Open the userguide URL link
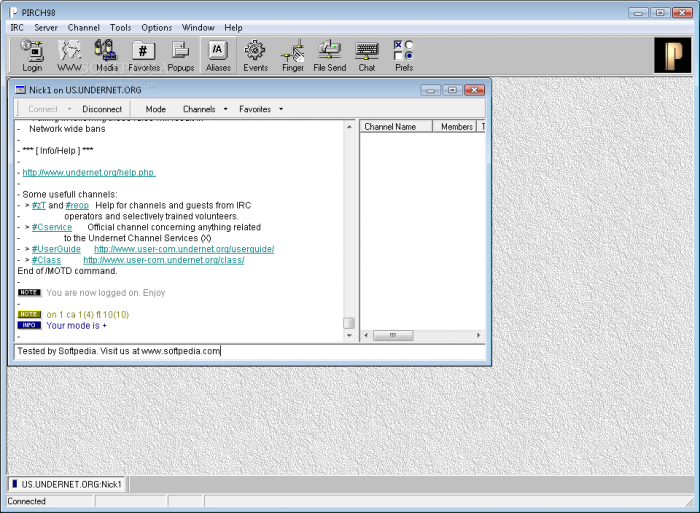This screenshot has width=700, height=513. click(x=184, y=249)
